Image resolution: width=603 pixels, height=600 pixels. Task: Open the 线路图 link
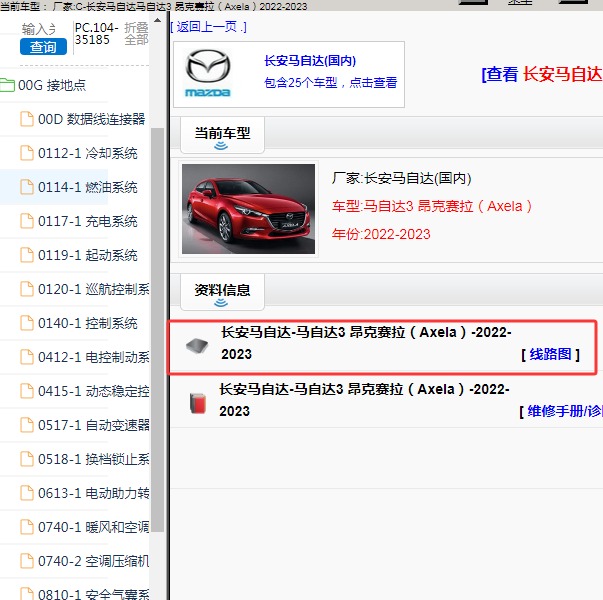[550, 354]
